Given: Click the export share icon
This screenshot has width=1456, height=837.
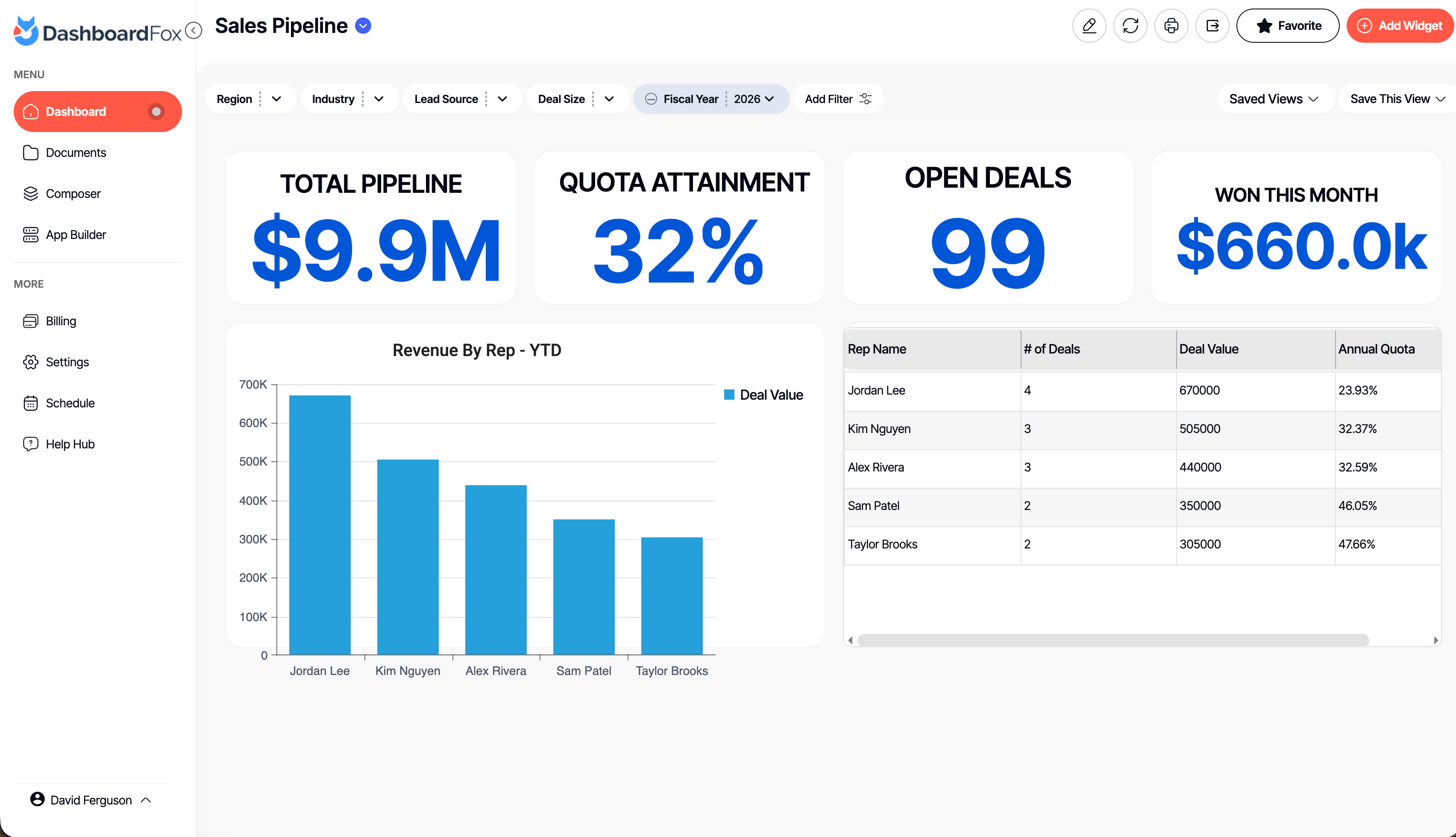Looking at the screenshot, I should click(x=1212, y=26).
